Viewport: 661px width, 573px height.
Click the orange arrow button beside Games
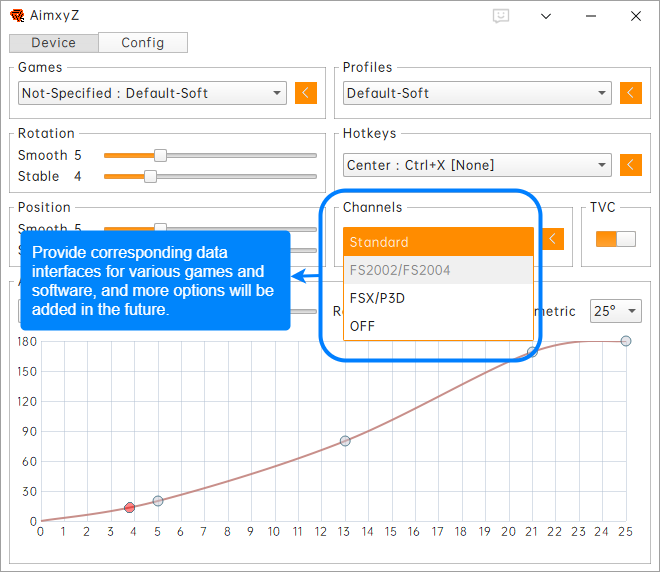[306, 93]
